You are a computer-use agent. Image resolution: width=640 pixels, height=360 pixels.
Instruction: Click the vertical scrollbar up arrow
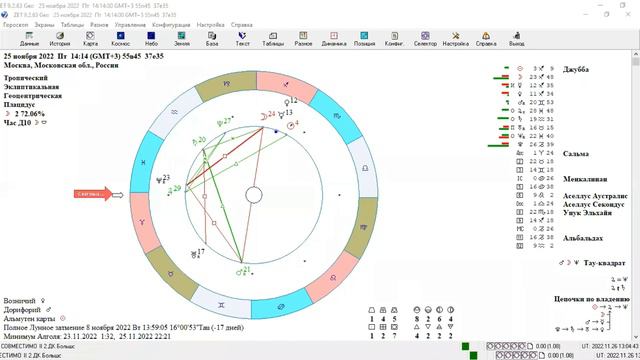(x=636, y=54)
